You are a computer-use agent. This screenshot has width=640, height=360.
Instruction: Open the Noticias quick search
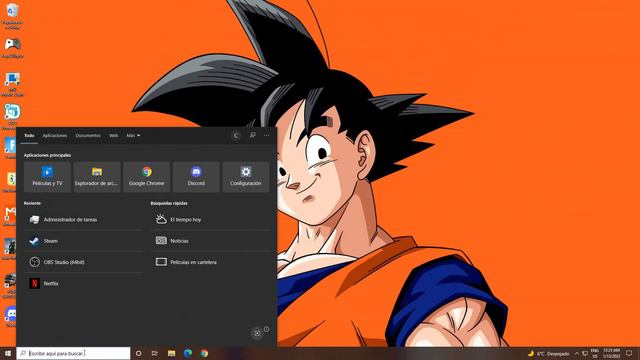(211, 241)
